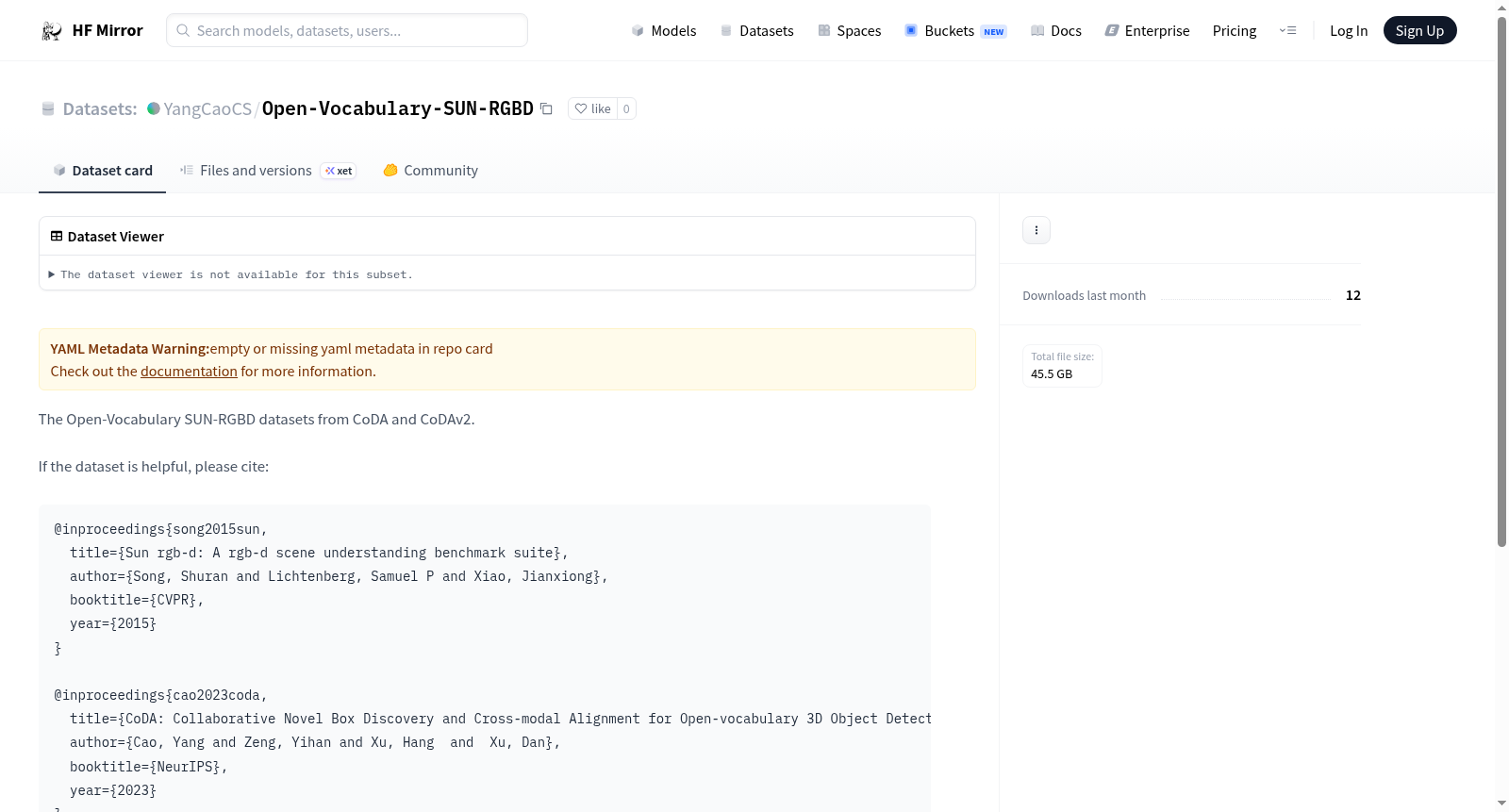Click the Log In link
This screenshot has height=812, width=1509.
click(x=1349, y=31)
